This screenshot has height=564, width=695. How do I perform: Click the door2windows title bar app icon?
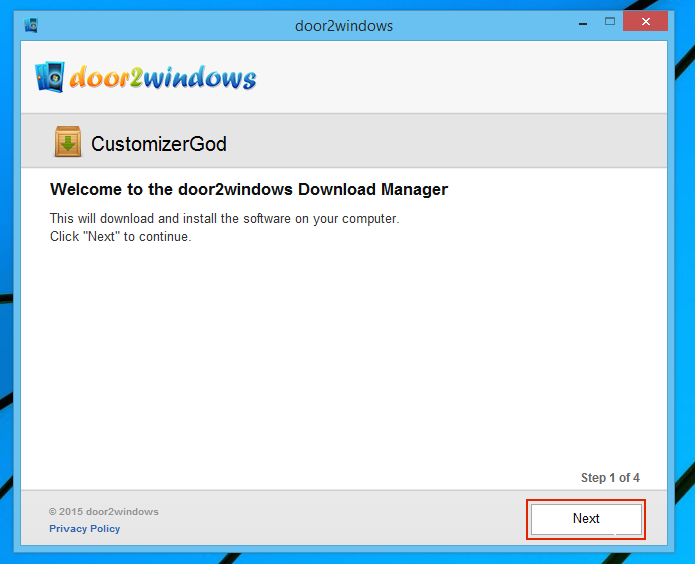(x=31, y=25)
